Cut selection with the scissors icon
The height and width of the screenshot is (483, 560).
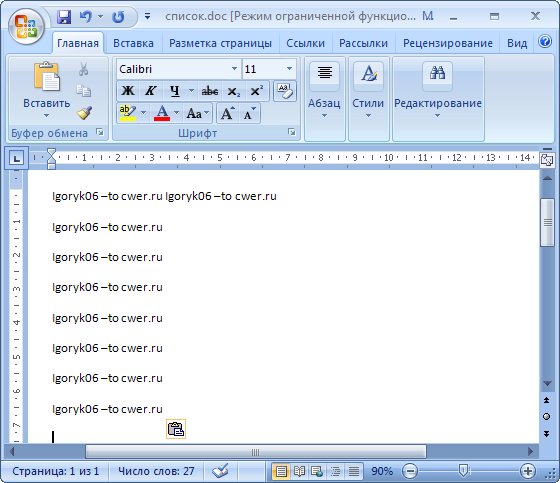click(x=84, y=69)
